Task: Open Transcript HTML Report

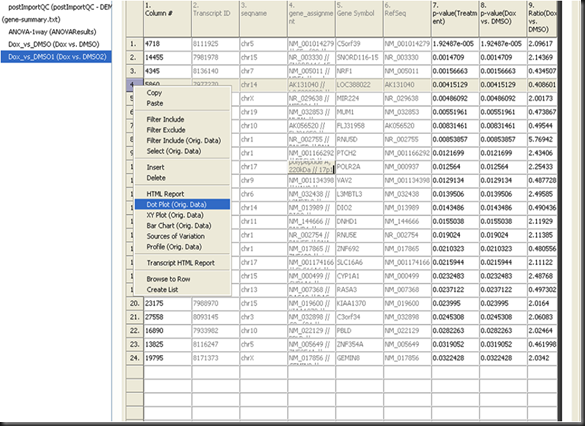Action: click(x=181, y=263)
